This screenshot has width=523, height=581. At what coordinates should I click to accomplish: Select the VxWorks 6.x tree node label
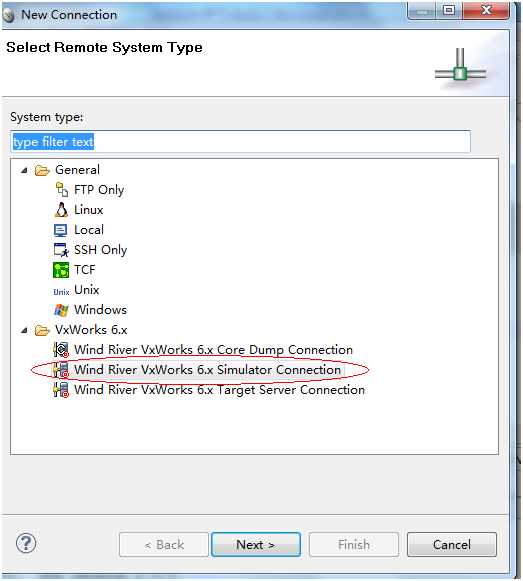(x=91, y=329)
